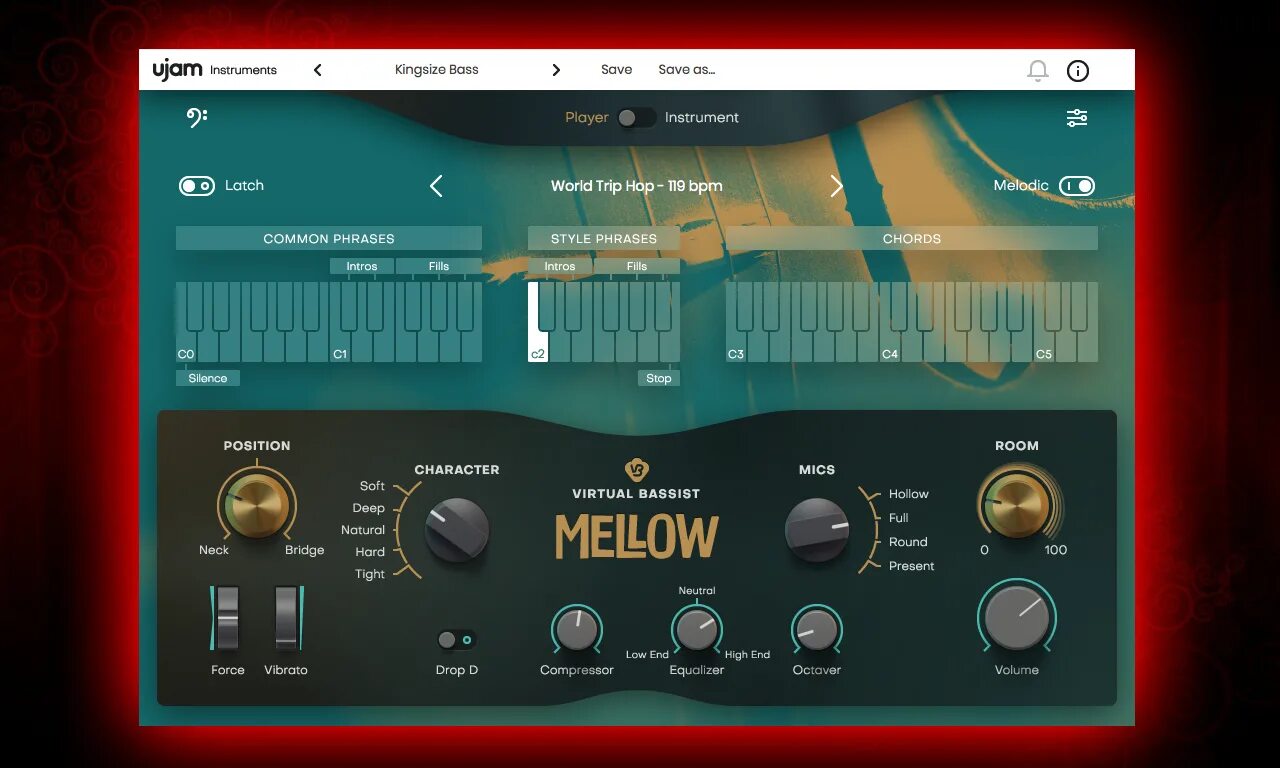Click the High End label
Image resolution: width=1280 pixels, height=768 pixels.
747,655
